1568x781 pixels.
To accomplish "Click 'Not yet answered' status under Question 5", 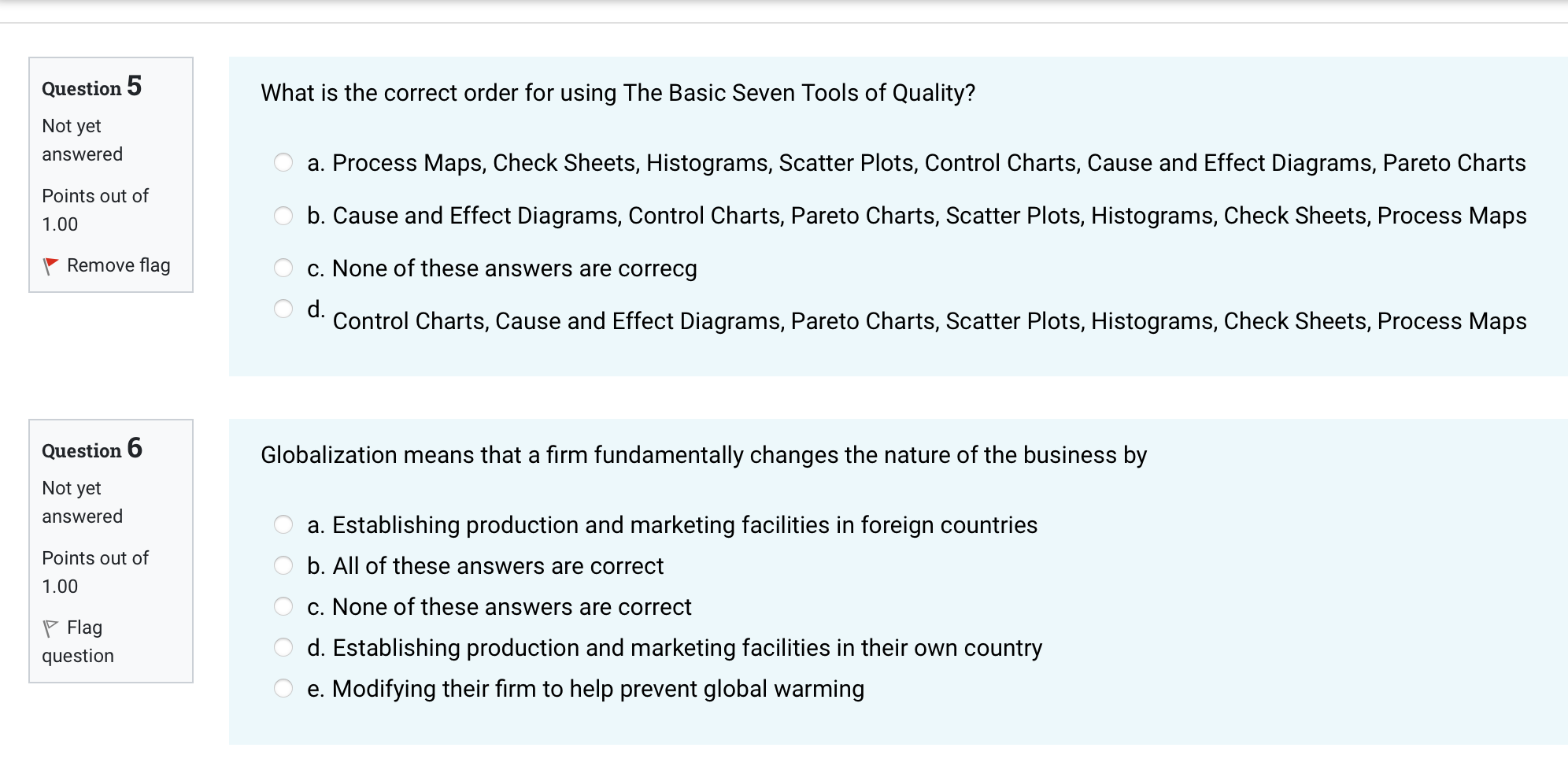I will tap(81, 140).
